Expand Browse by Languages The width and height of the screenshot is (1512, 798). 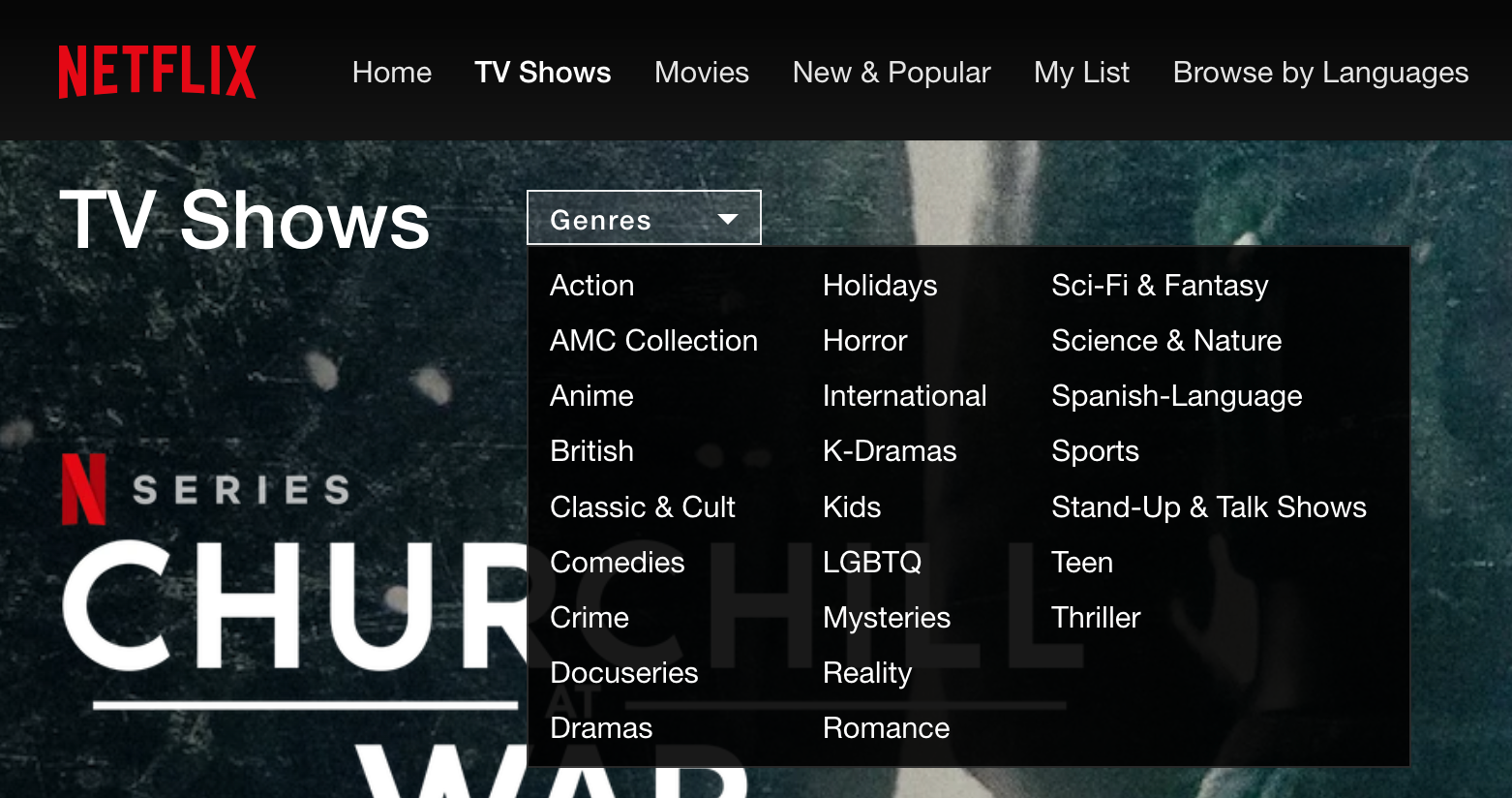1319,72
